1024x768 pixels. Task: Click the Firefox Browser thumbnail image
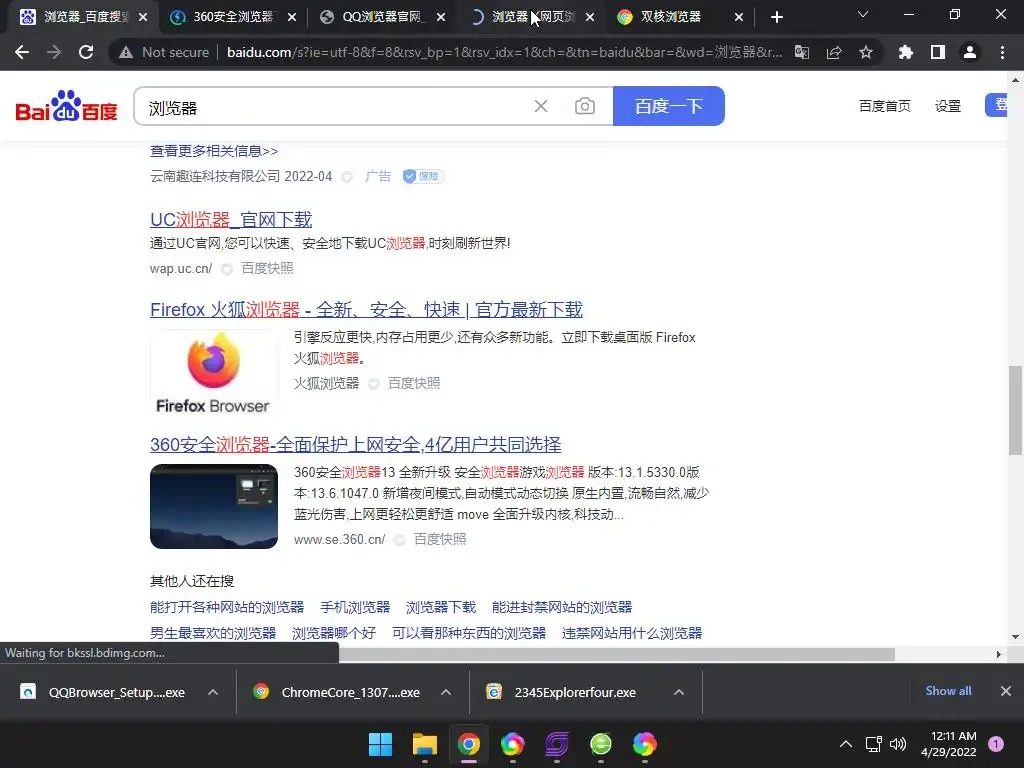coord(214,374)
